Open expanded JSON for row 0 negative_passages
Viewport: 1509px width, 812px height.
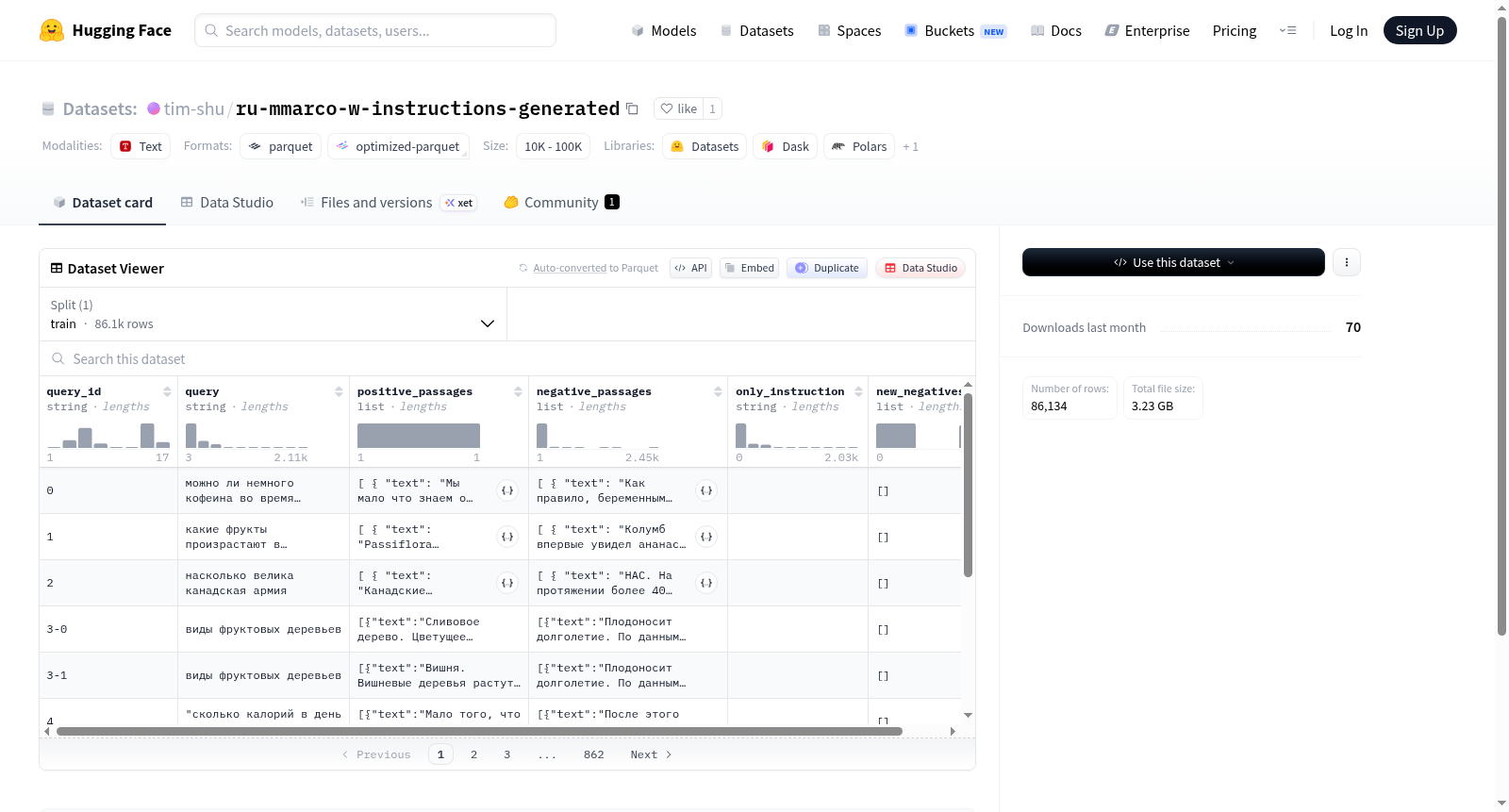click(706, 490)
